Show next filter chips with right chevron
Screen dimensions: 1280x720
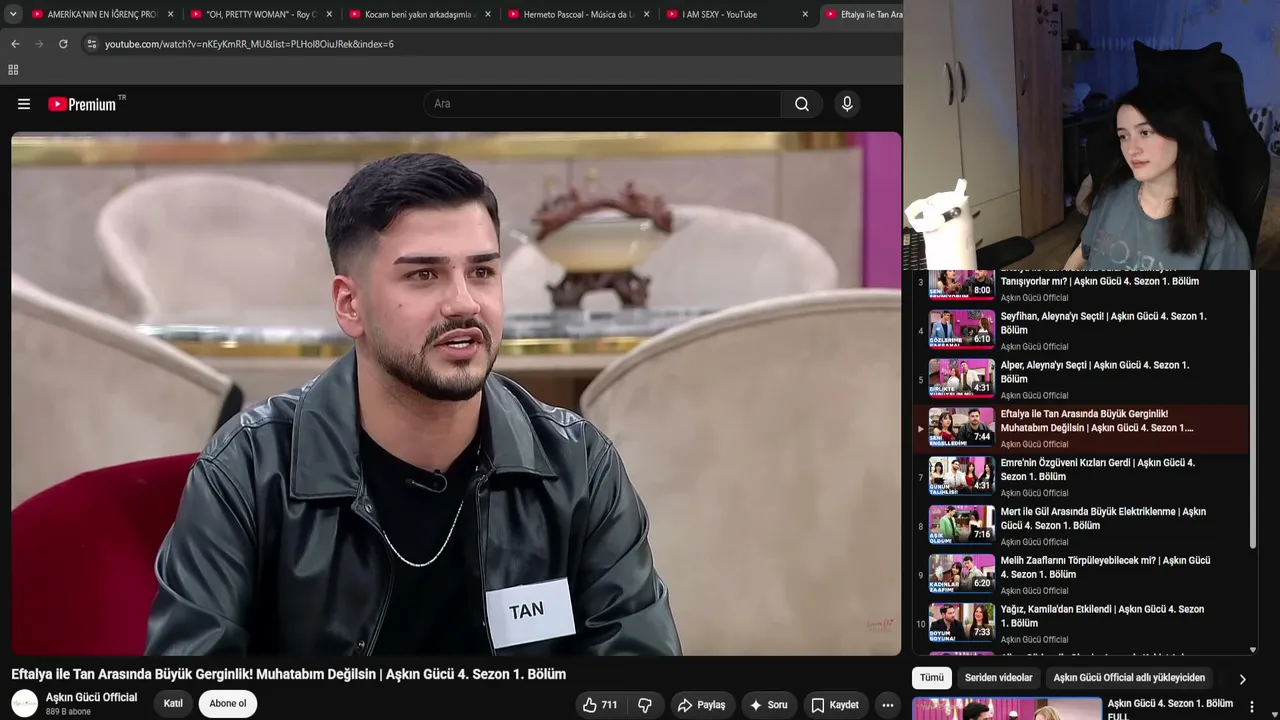coord(1242,679)
